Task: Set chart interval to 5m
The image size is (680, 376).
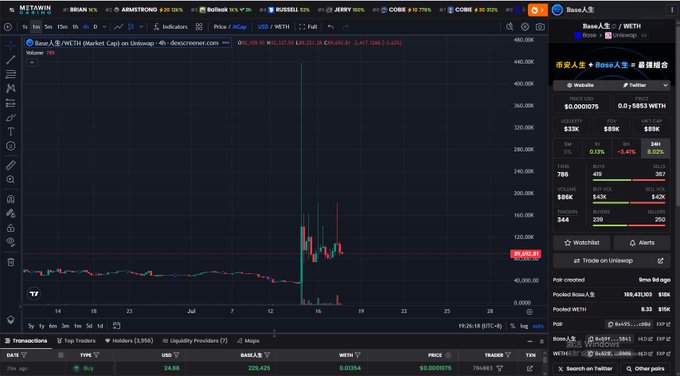Action: 48,27
